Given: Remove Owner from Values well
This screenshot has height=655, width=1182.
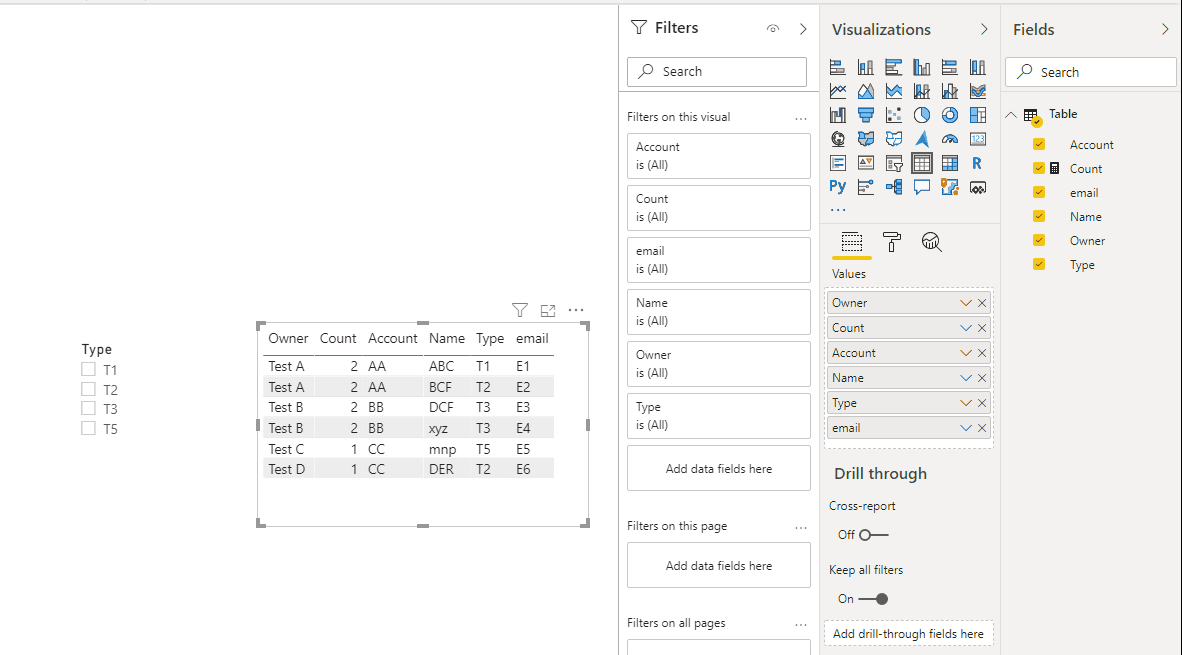Looking at the screenshot, I should 982,302.
